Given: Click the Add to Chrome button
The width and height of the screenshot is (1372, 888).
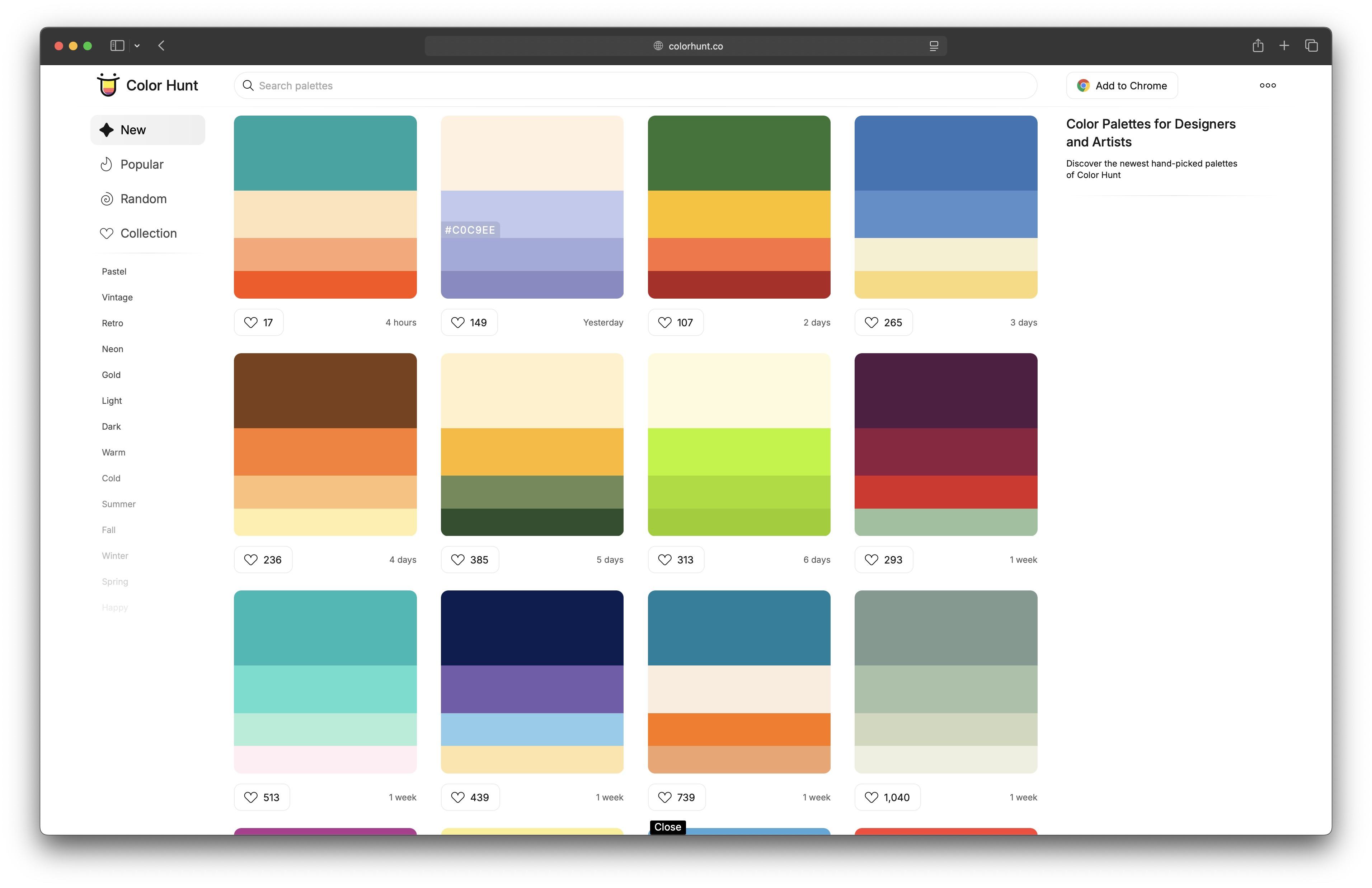Looking at the screenshot, I should pyautogui.click(x=1121, y=85).
